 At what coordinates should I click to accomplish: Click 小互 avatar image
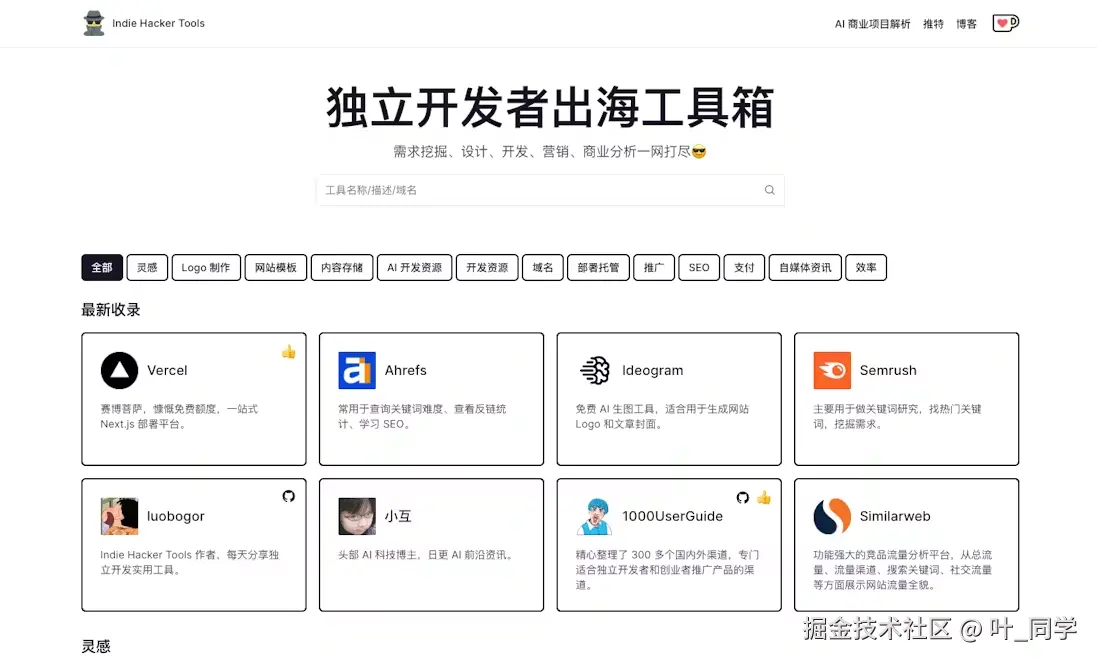pyautogui.click(x=357, y=516)
